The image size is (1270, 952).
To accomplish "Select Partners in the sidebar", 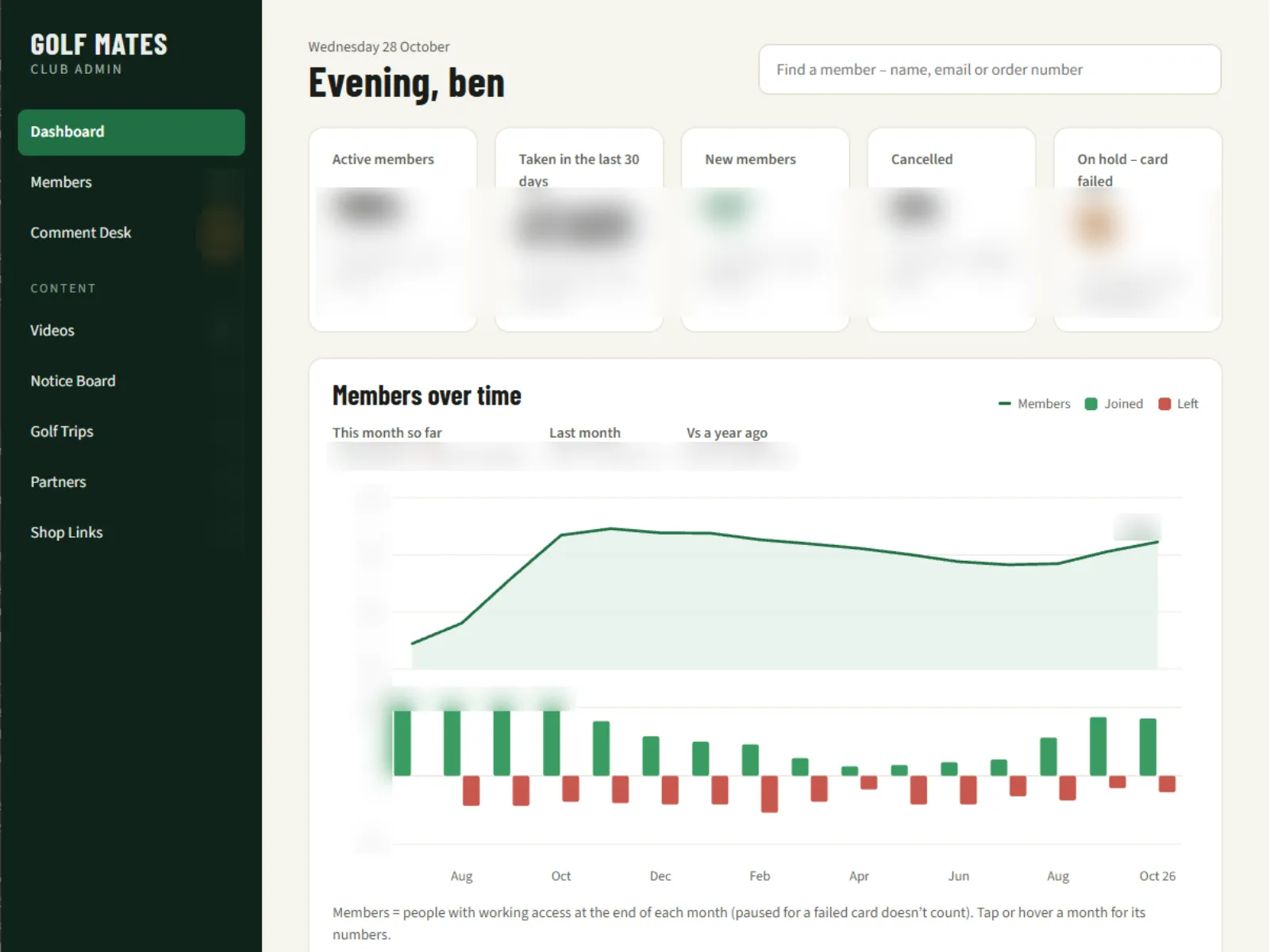I will 131,482.
